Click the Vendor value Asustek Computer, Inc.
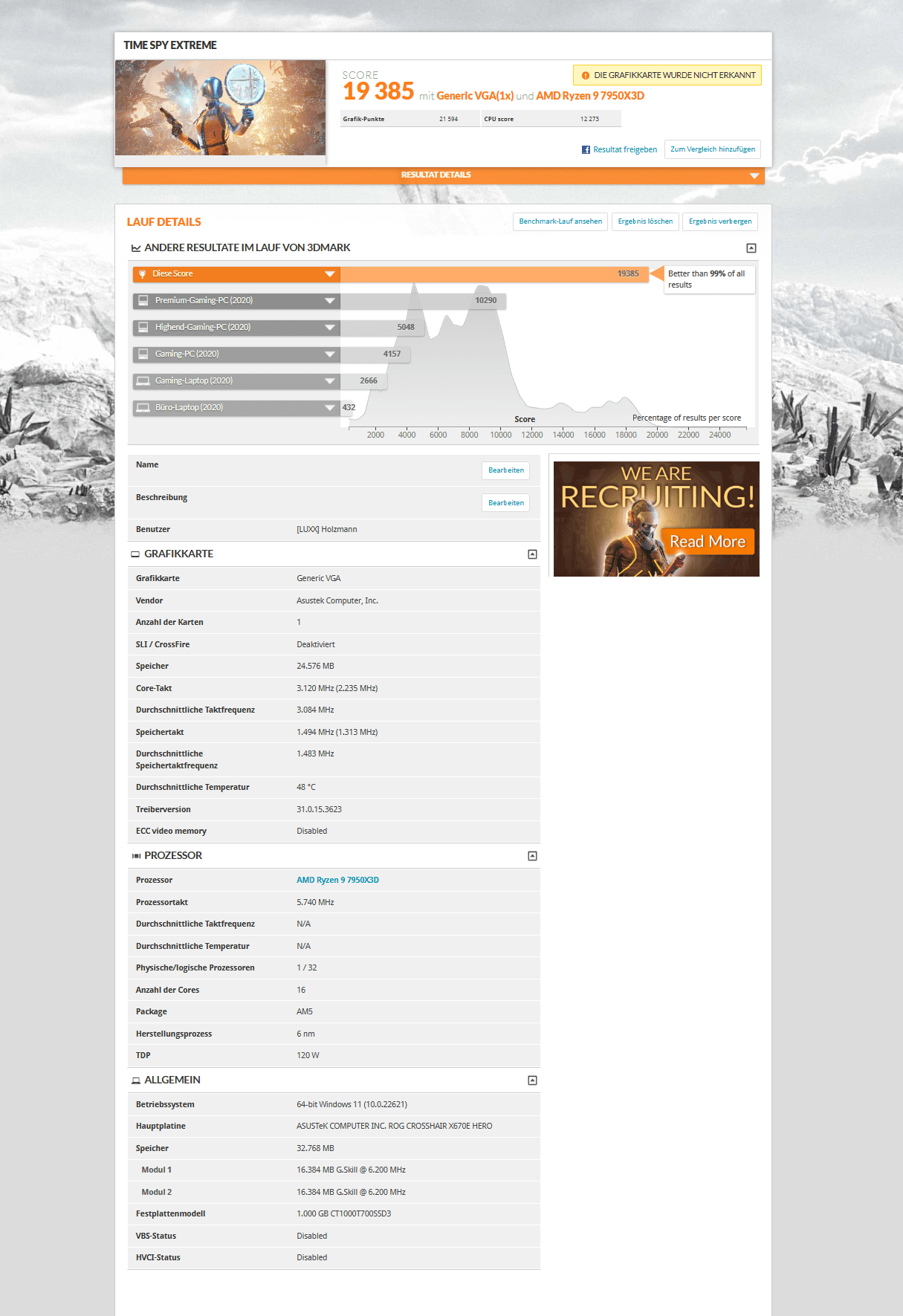The image size is (903, 1316). point(337,600)
